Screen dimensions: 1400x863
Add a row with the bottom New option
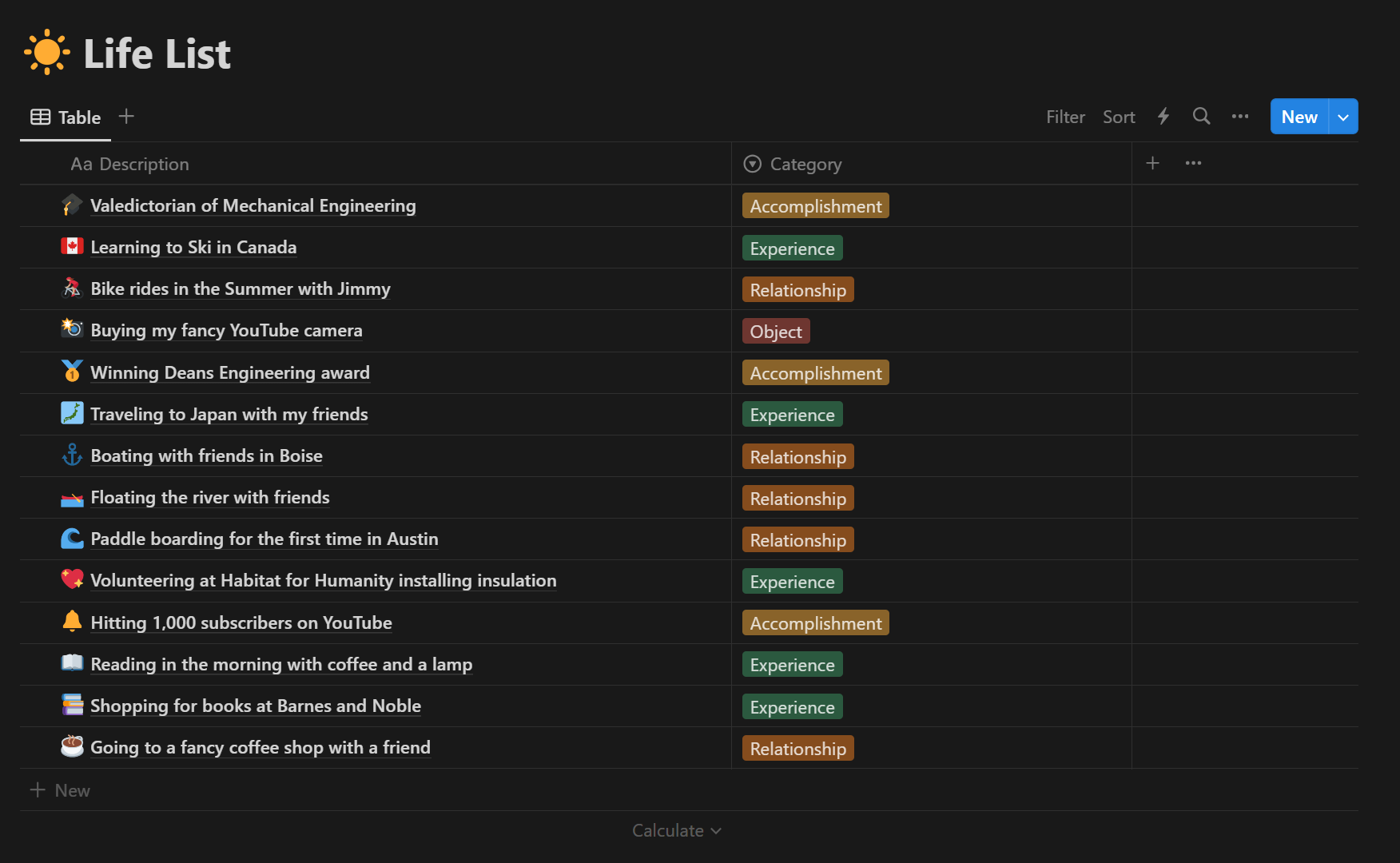click(61, 790)
